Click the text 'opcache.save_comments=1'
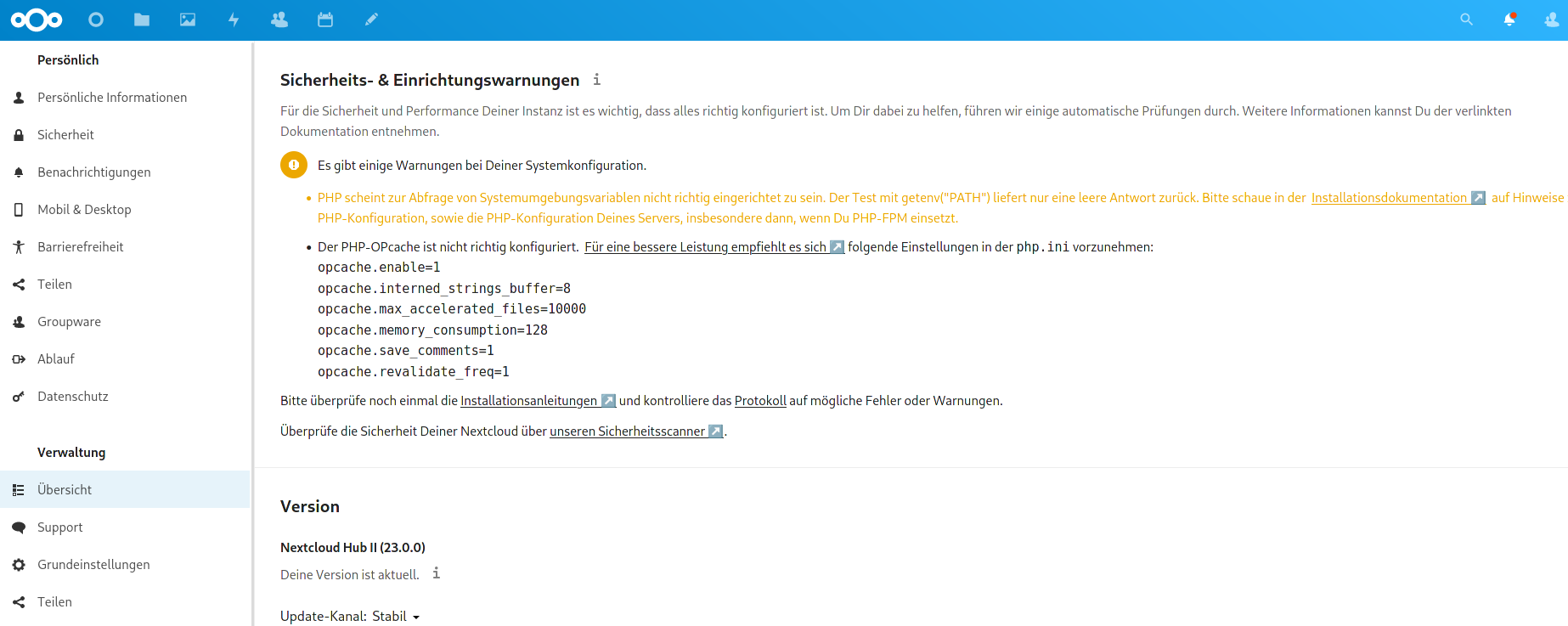1568x626 pixels. (x=406, y=351)
